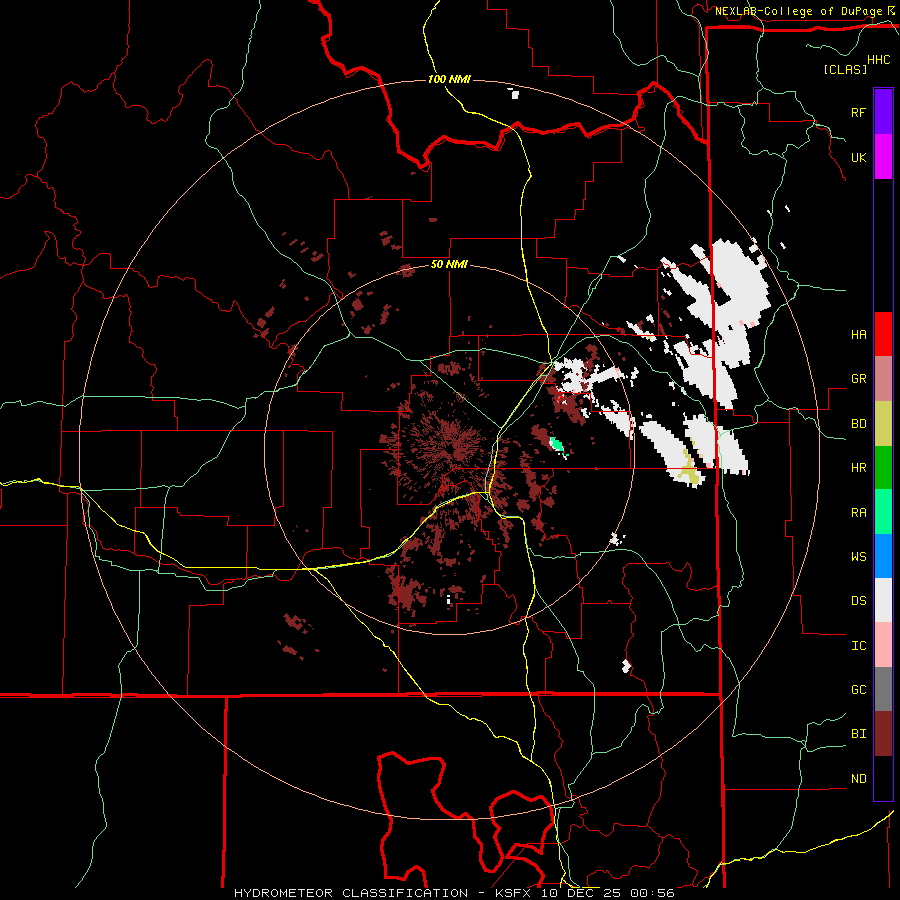This screenshot has height=900, width=900.
Task: Click the DS legend label
Action: (x=858, y=601)
